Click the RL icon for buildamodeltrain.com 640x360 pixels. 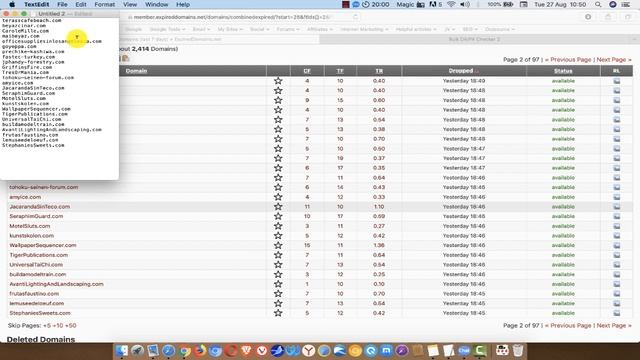click(616, 274)
